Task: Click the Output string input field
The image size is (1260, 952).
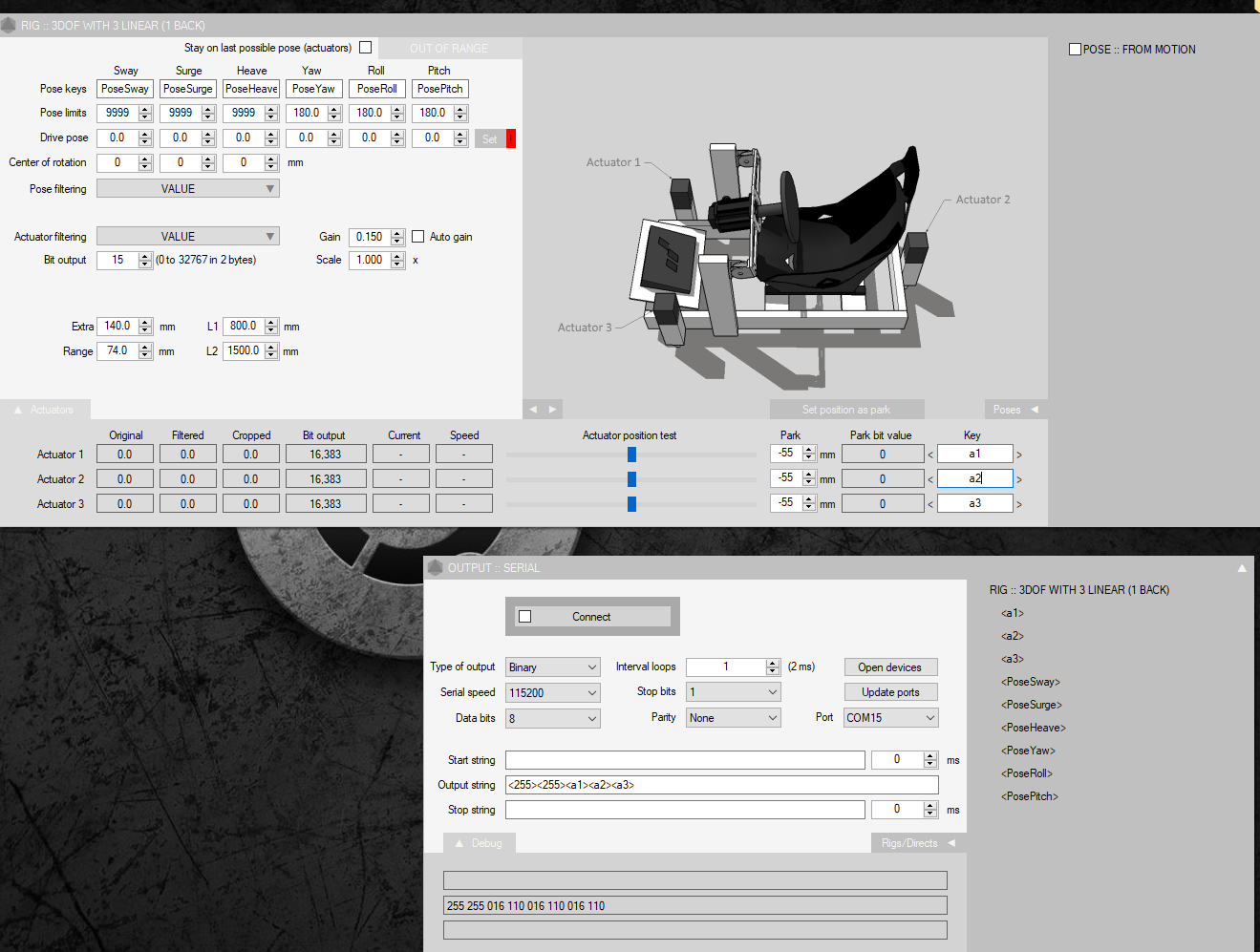Action: (x=721, y=785)
